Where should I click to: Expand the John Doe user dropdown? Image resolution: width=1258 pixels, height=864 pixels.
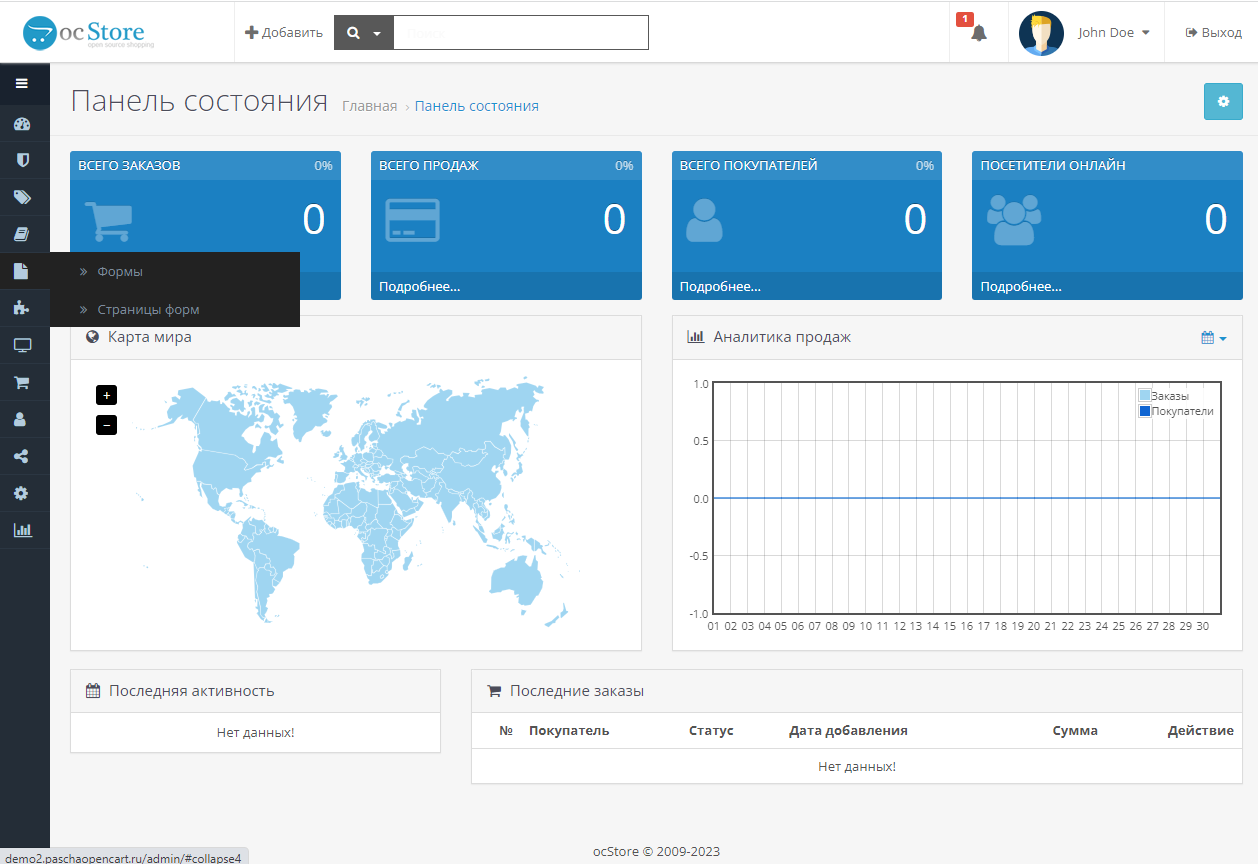[x=1113, y=33]
